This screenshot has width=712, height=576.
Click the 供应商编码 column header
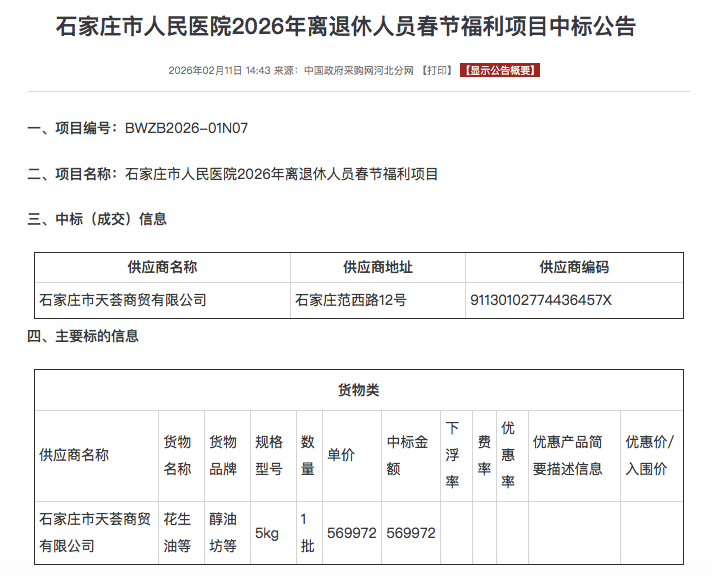point(574,267)
